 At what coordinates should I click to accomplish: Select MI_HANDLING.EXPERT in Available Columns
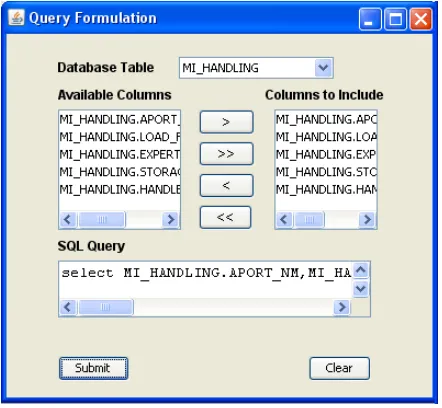(120, 154)
